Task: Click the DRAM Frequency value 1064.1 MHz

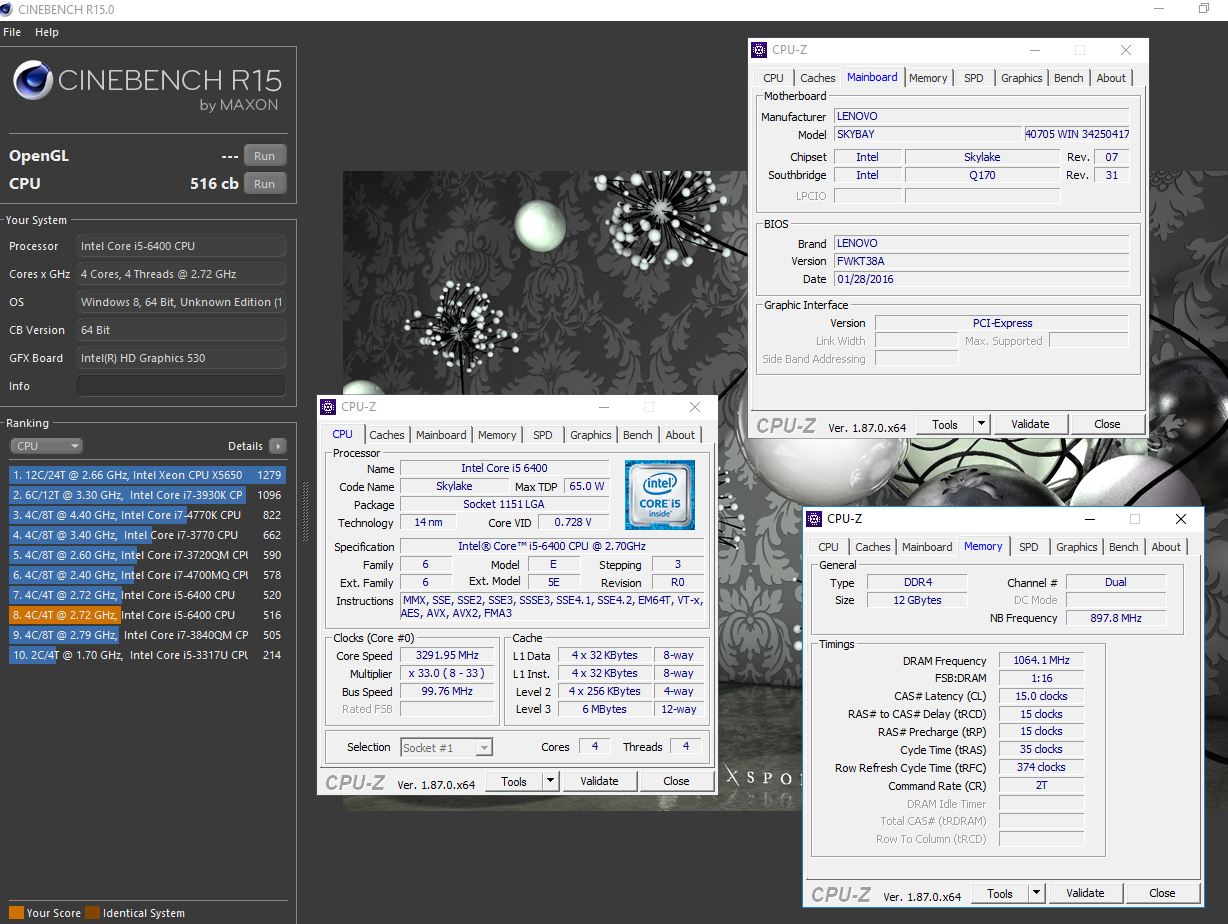Action: pyautogui.click(x=1041, y=661)
